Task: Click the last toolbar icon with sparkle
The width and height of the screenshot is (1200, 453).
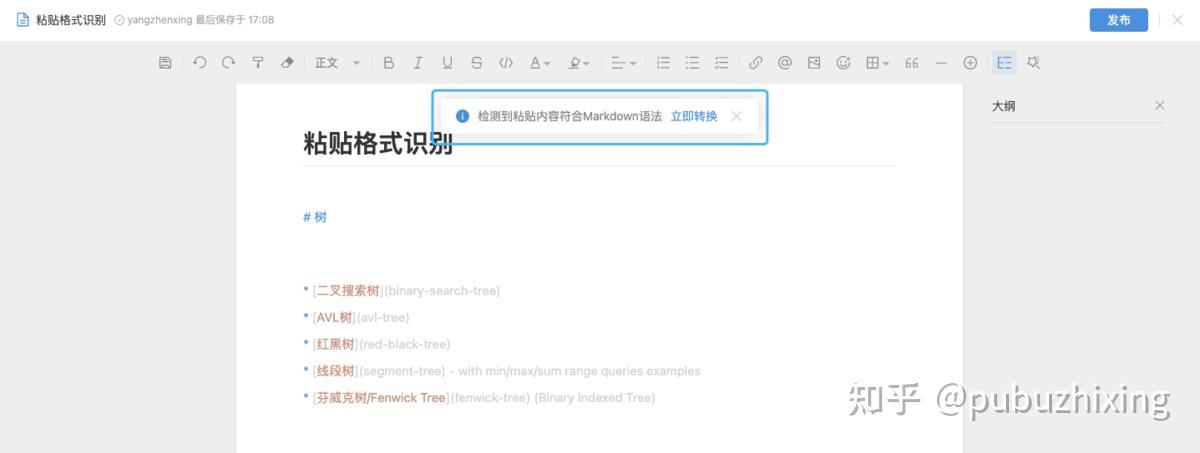Action: pos(1033,63)
